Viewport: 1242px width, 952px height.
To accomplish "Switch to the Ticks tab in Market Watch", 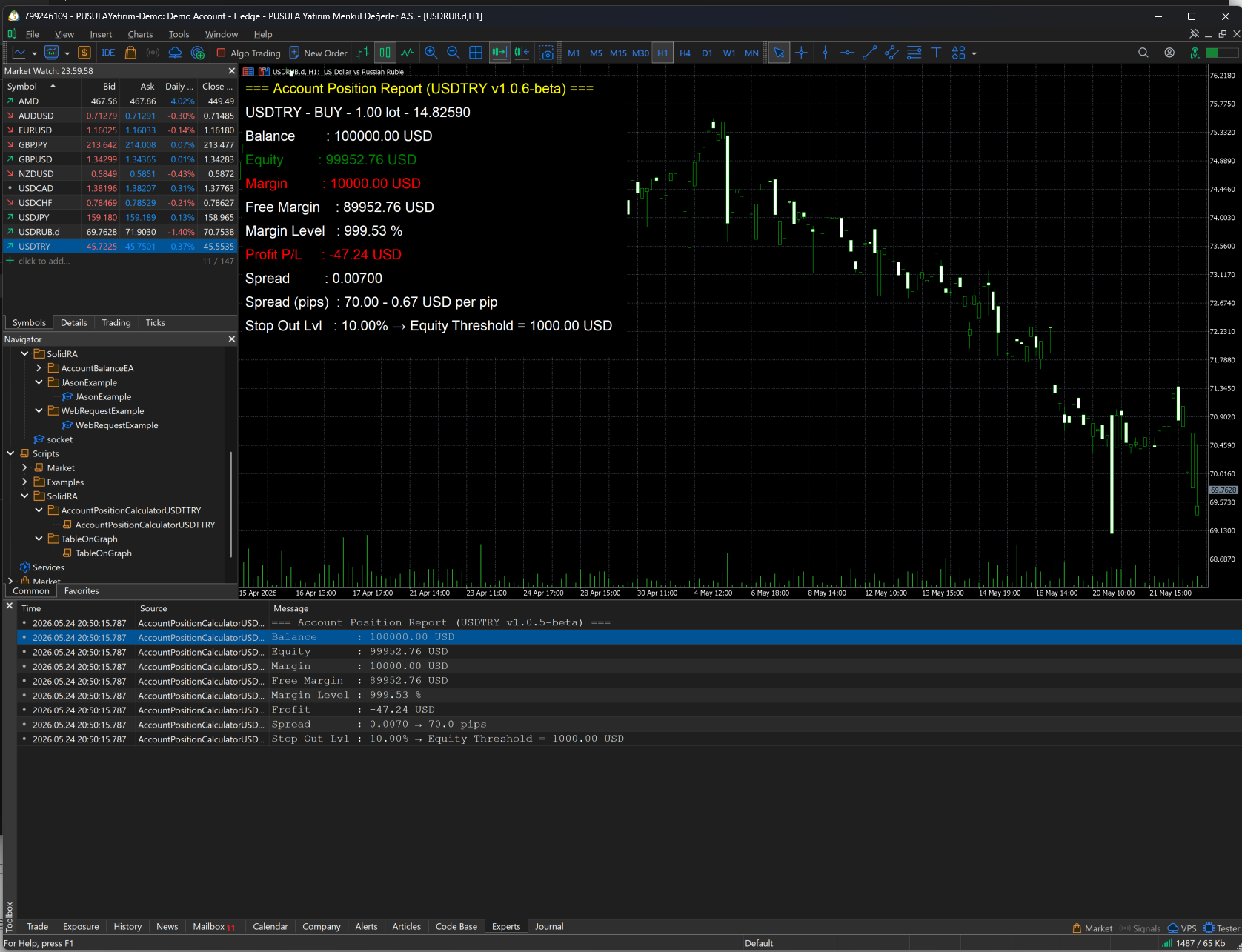I will pos(155,323).
